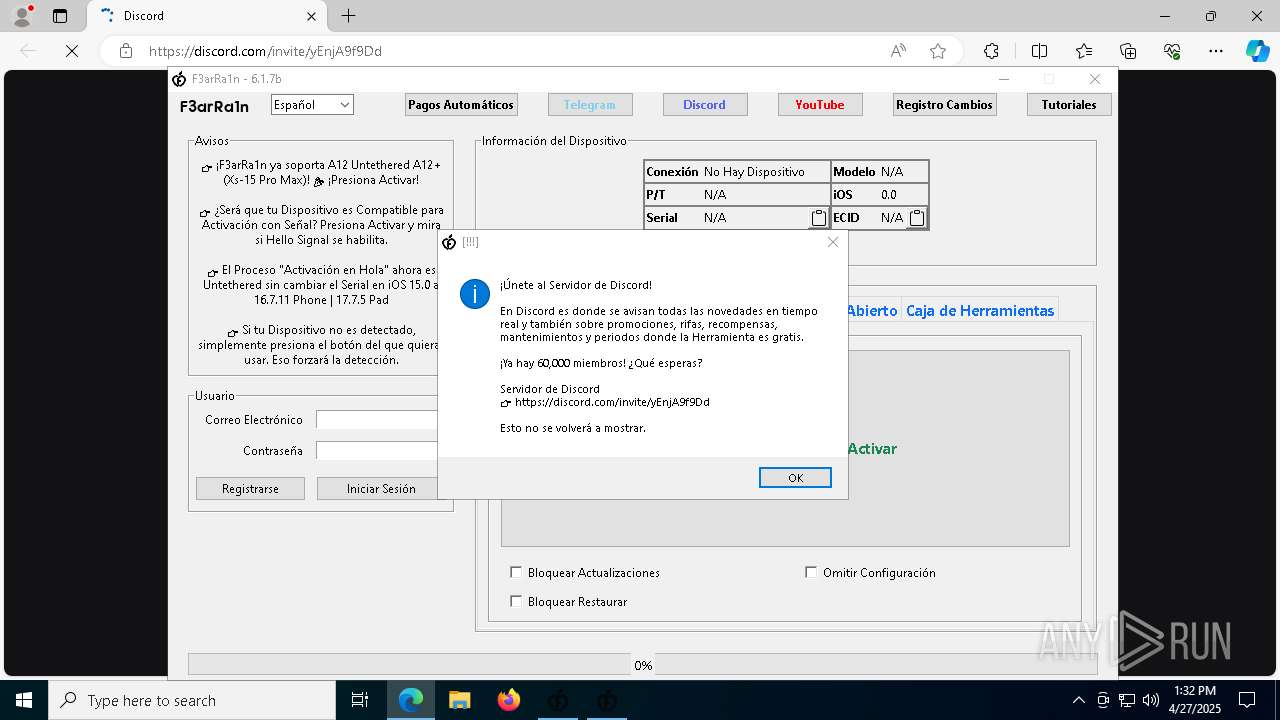The image size is (1280, 720).
Task: Open File Explorer from taskbar
Action: pyautogui.click(x=460, y=700)
